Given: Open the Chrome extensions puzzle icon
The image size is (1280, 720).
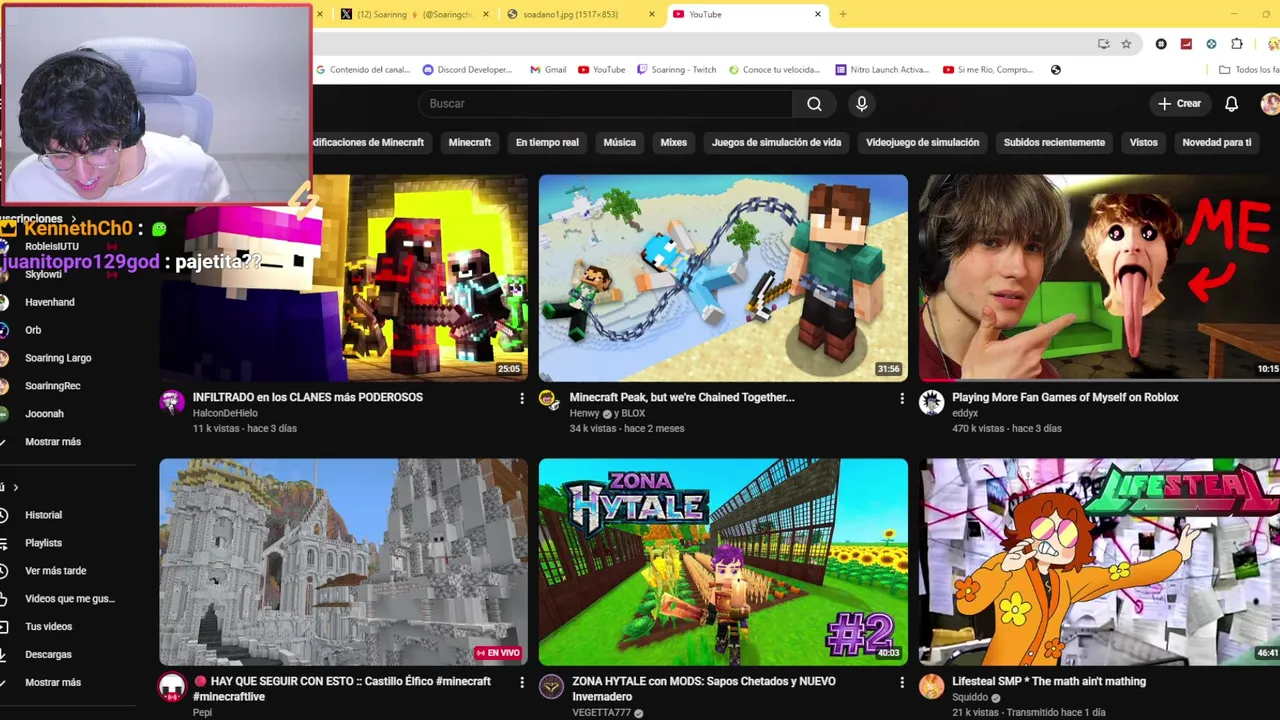Looking at the screenshot, I should (1237, 44).
